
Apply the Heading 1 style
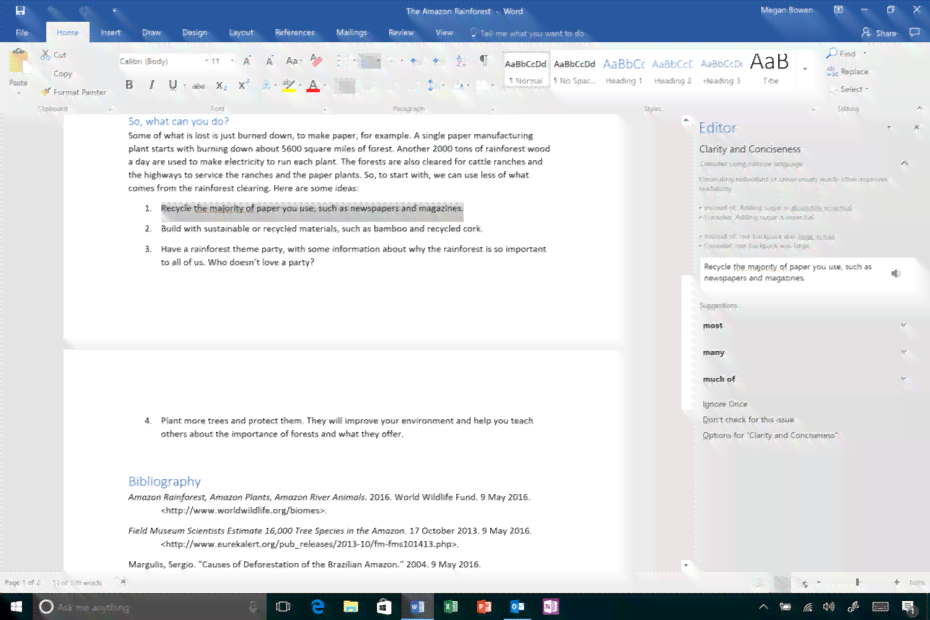click(623, 71)
